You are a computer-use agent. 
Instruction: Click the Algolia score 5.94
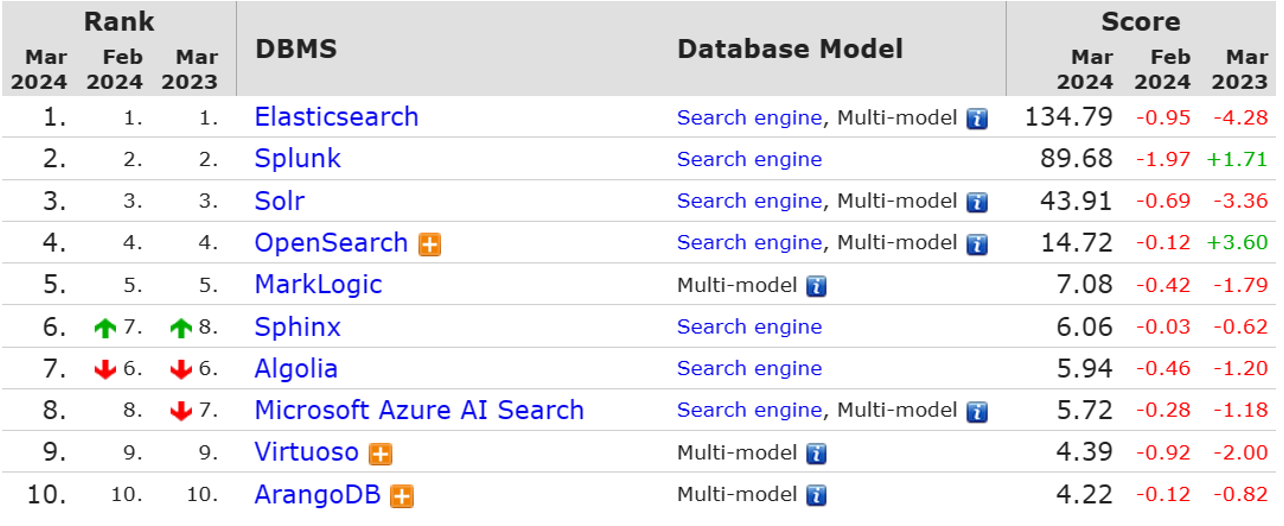click(1085, 369)
